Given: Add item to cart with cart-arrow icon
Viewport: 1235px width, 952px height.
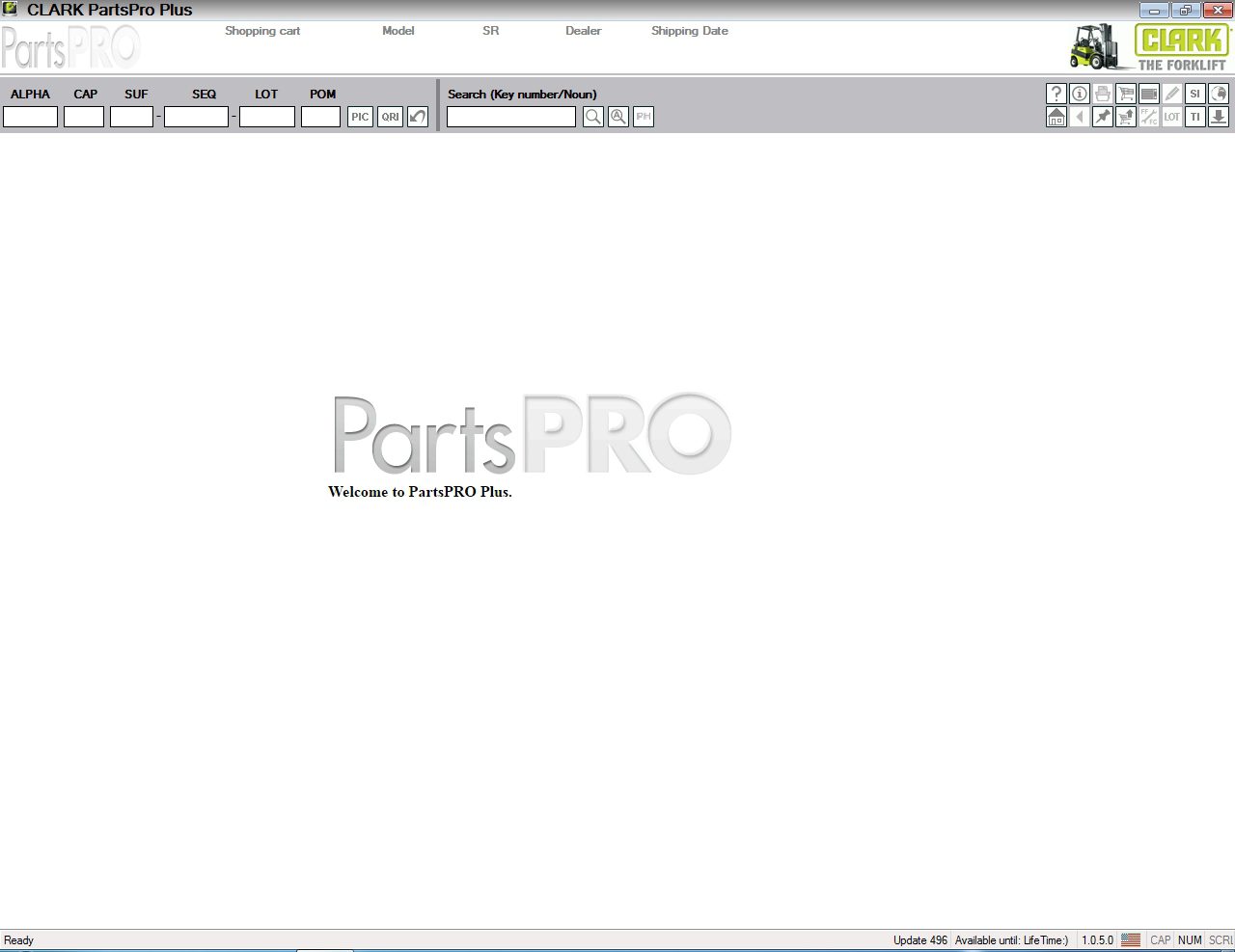Looking at the screenshot, I should coord(1125,117).
